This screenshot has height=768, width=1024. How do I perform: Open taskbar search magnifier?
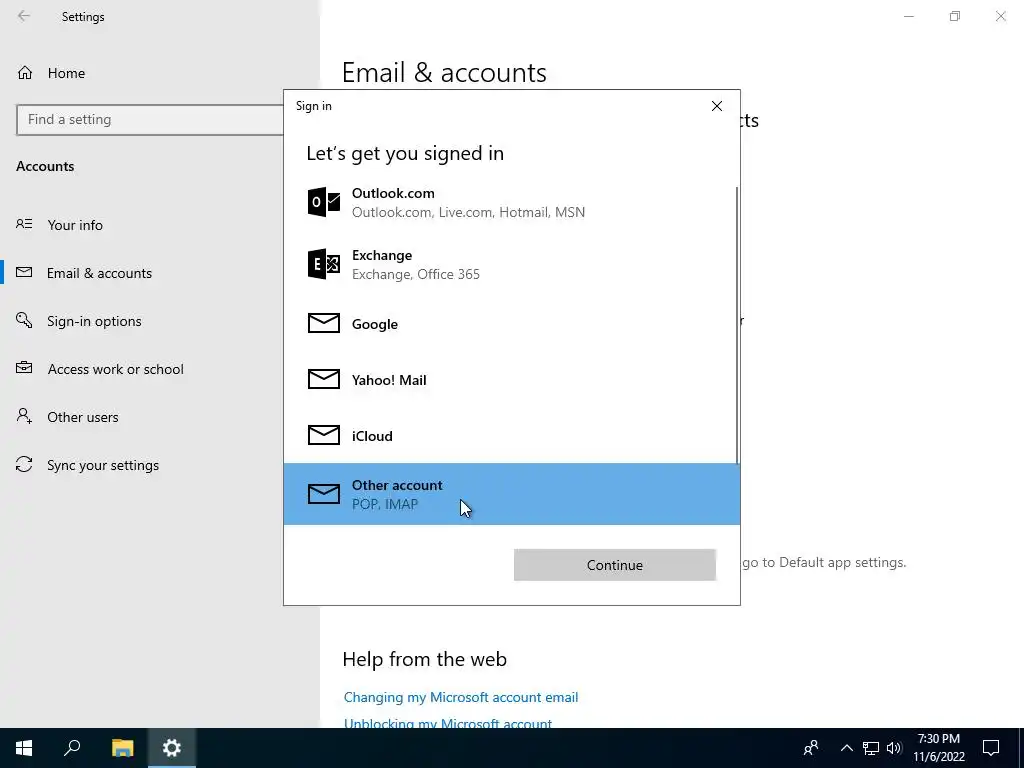[72, 748]
